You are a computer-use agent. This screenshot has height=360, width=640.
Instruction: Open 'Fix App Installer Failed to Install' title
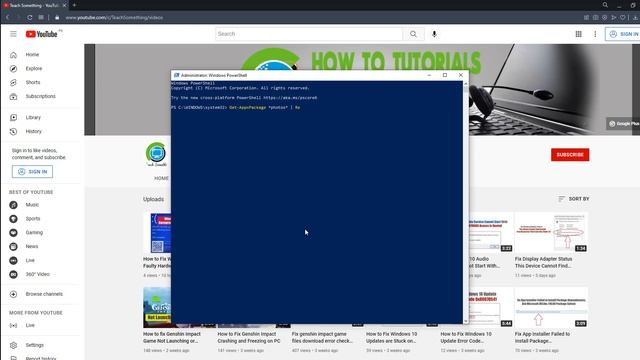pyautogui.click(x=542, y=338)
